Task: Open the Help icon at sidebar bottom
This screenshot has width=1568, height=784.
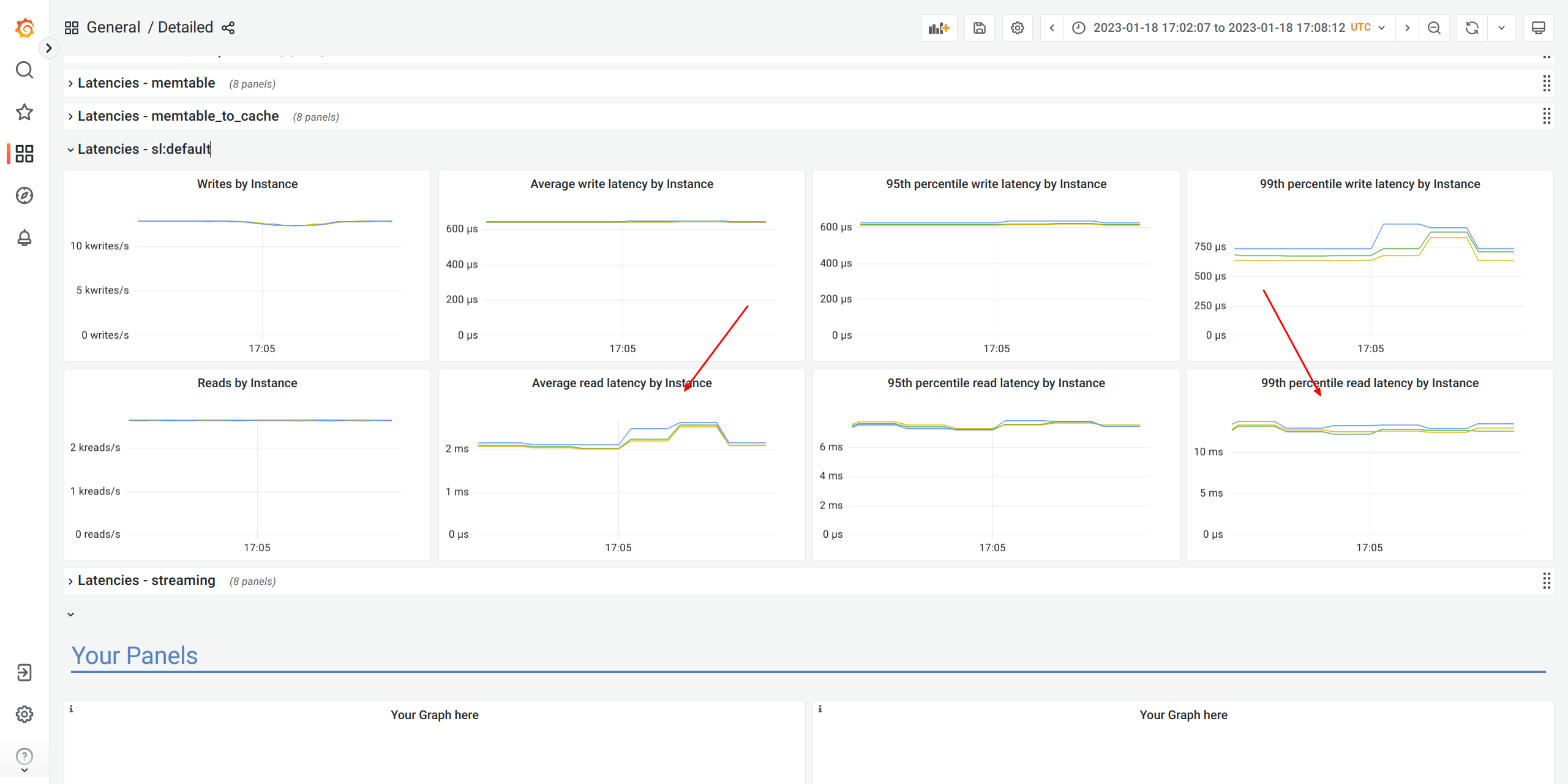Action: pos(24,755)
